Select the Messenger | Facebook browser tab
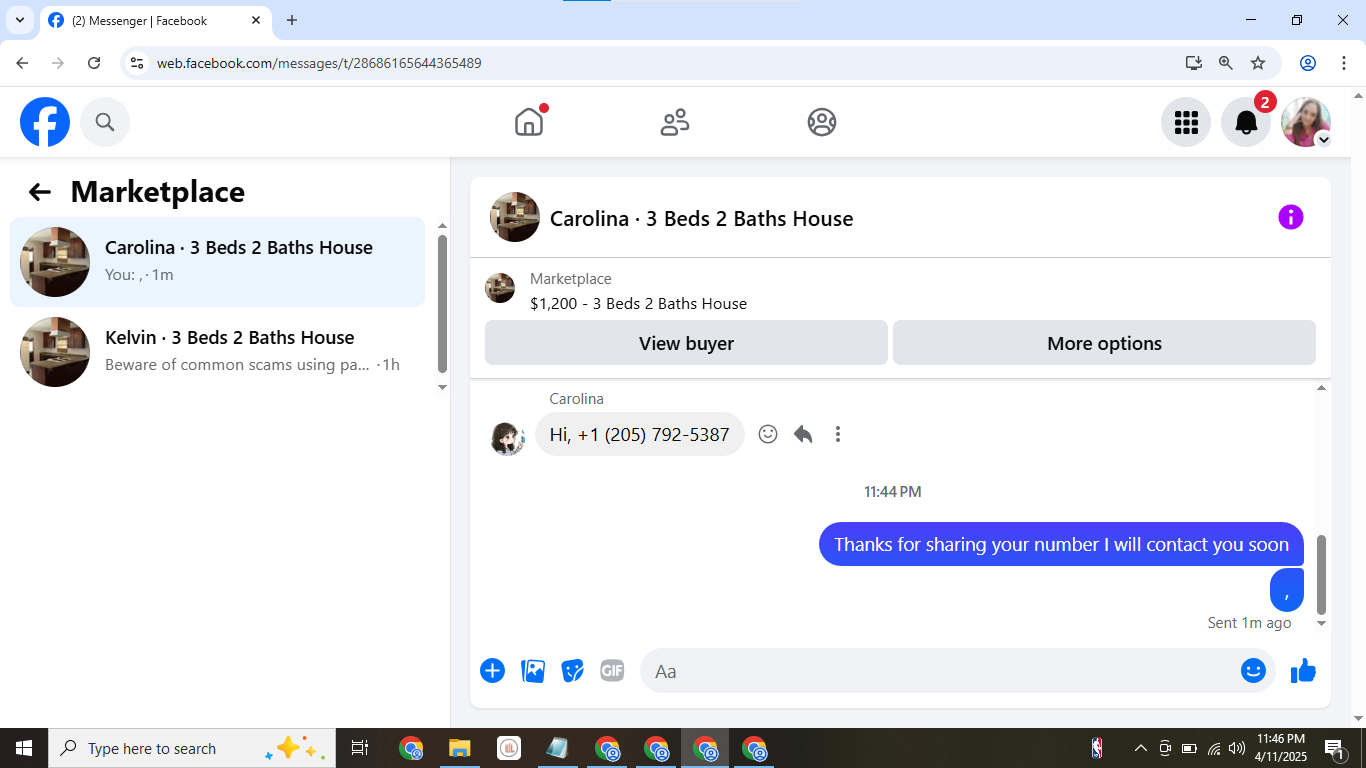 155,20
